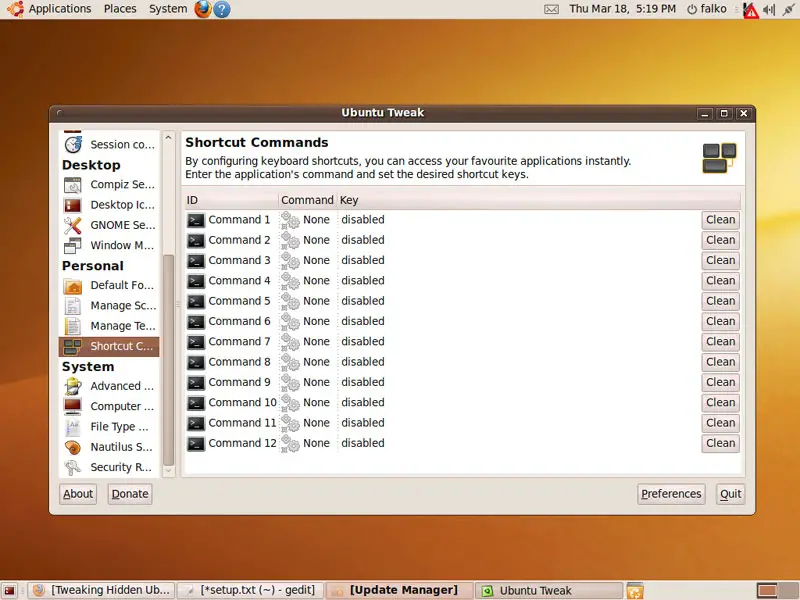This screenshot has height=600, width=800.
Task: Click the Ubuntu Tweak taskbar button
Action: click(549, 591)
